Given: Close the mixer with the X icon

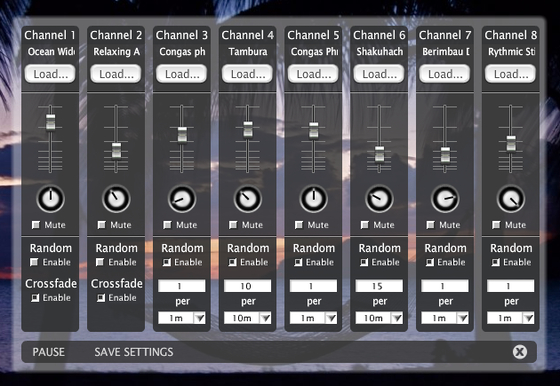Looking at the screenshot, I should click(x=520, y=352).
